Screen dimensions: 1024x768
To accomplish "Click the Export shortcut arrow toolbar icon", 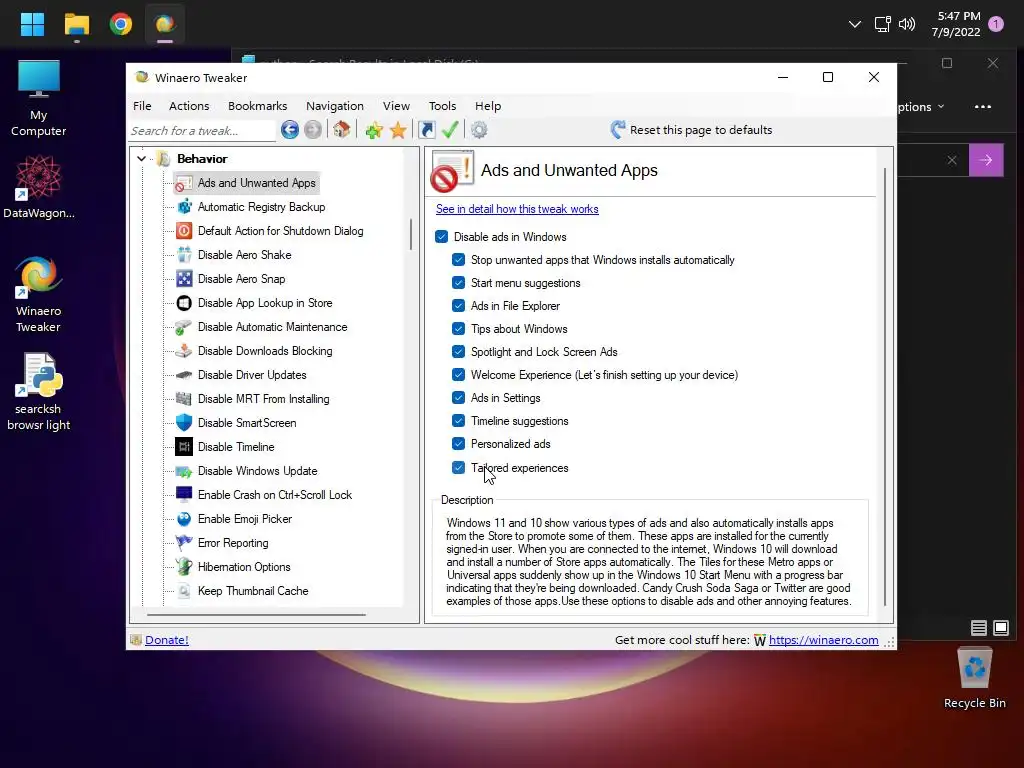I will 426,130.
